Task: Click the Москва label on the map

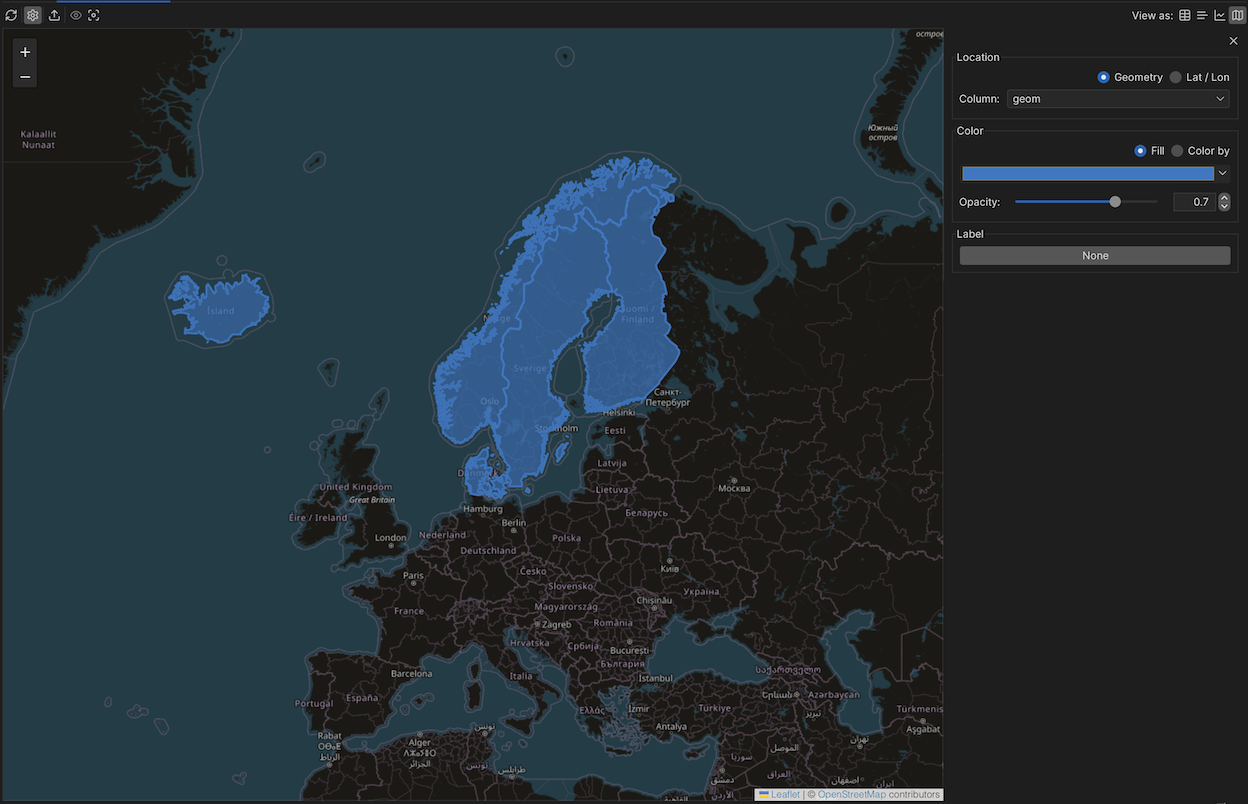Action: click(734, 489)
